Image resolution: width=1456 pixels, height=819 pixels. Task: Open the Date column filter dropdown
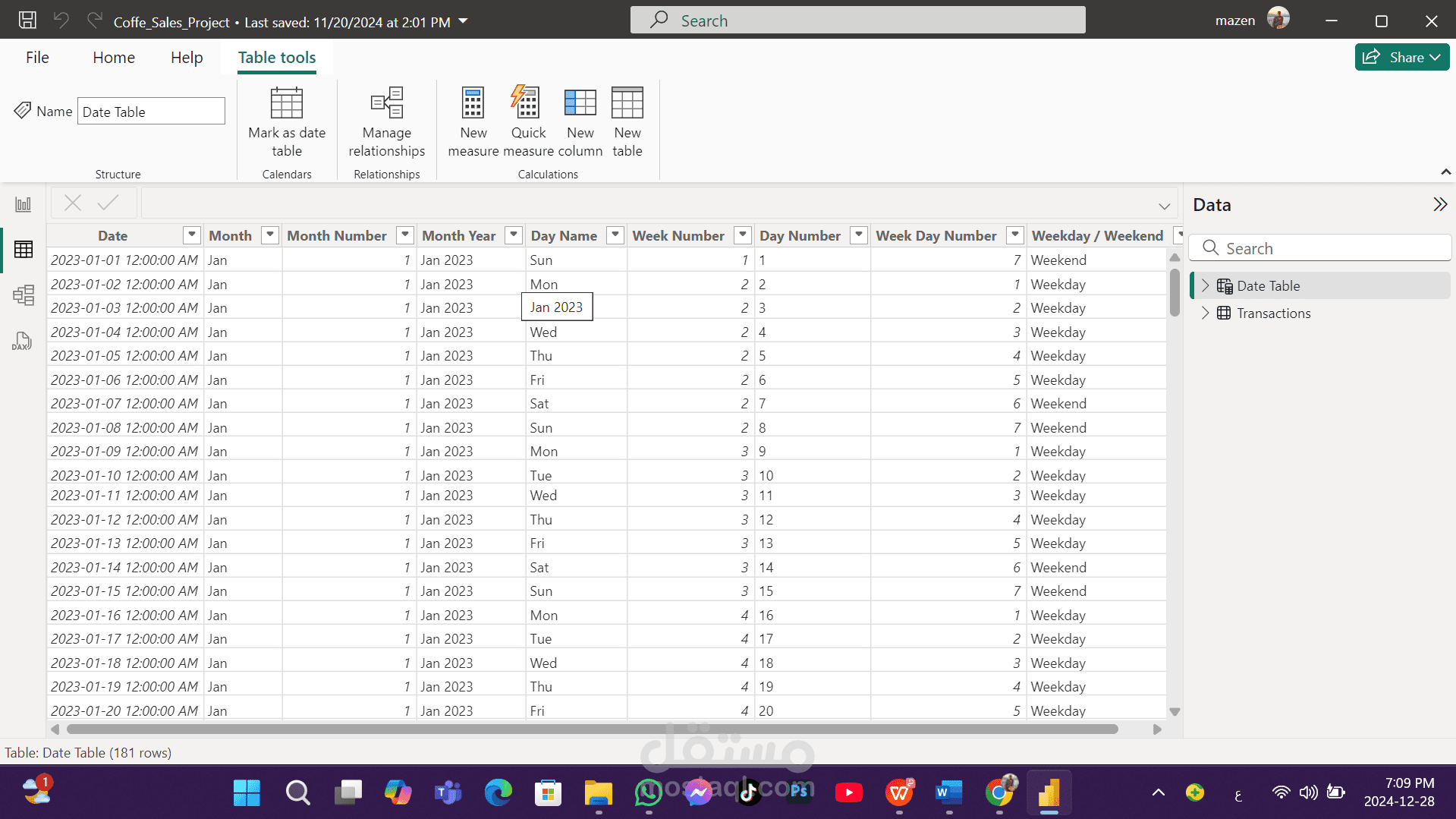(x=192, y=235)
